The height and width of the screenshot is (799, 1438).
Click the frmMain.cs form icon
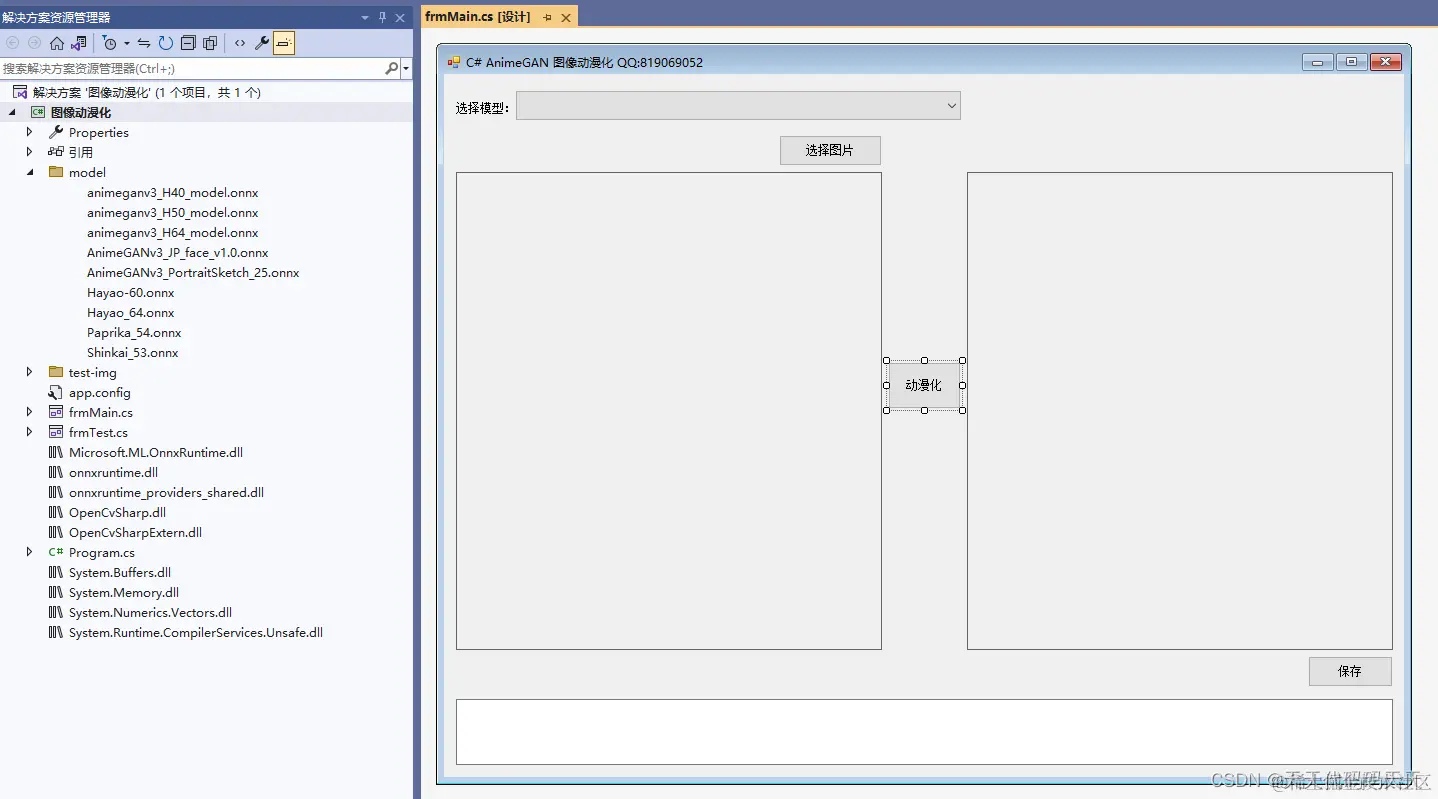[56, 412]
